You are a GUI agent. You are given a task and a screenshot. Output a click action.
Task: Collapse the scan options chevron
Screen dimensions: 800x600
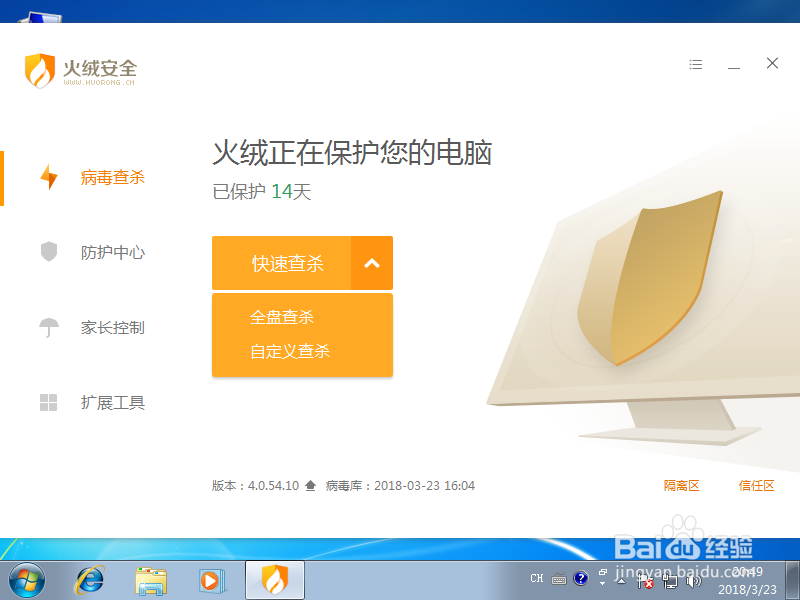(x=372, y=263)
